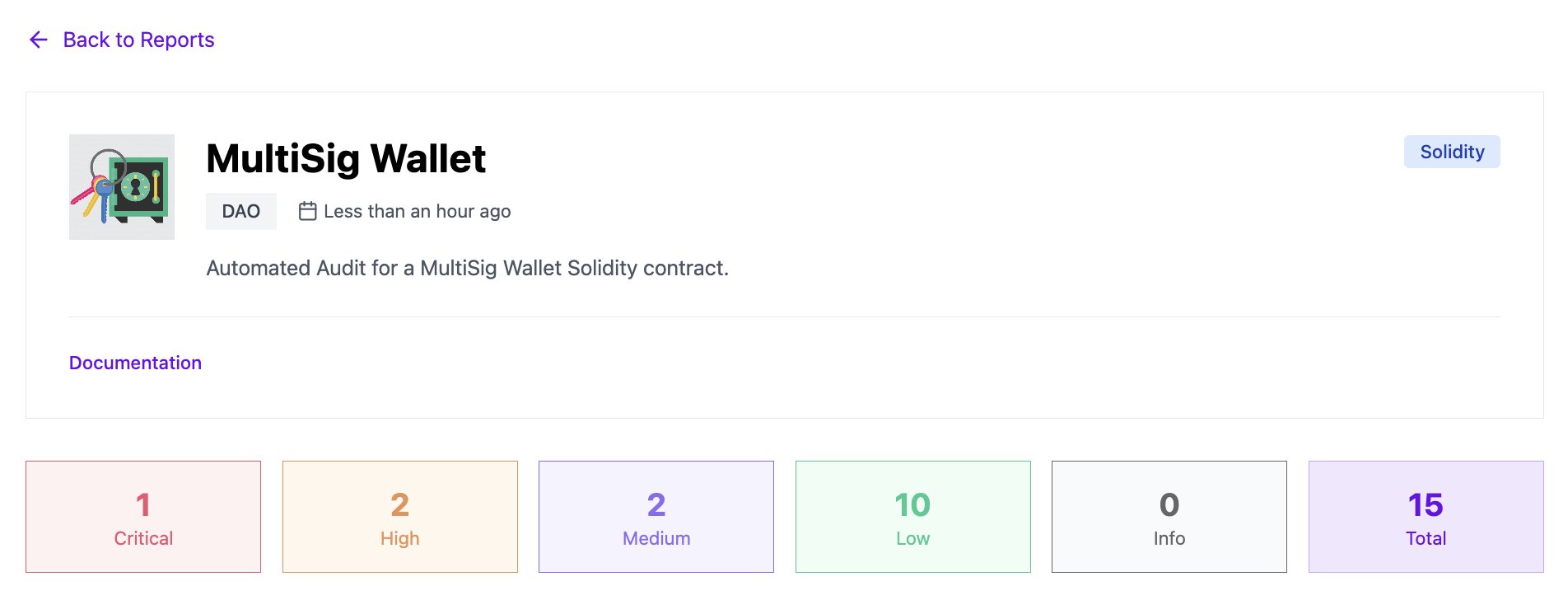
Task: Open the Documentation link
Action: pyautogui.click(x=135, y=363)
